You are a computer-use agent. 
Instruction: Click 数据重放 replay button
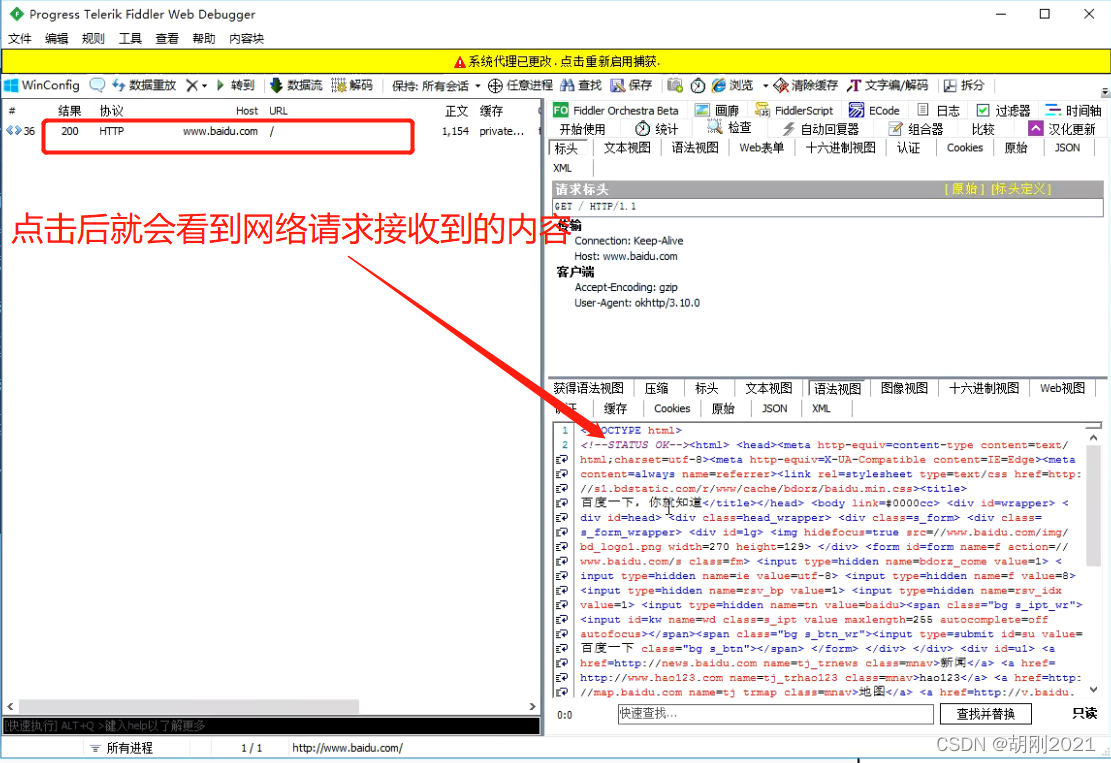144,86
